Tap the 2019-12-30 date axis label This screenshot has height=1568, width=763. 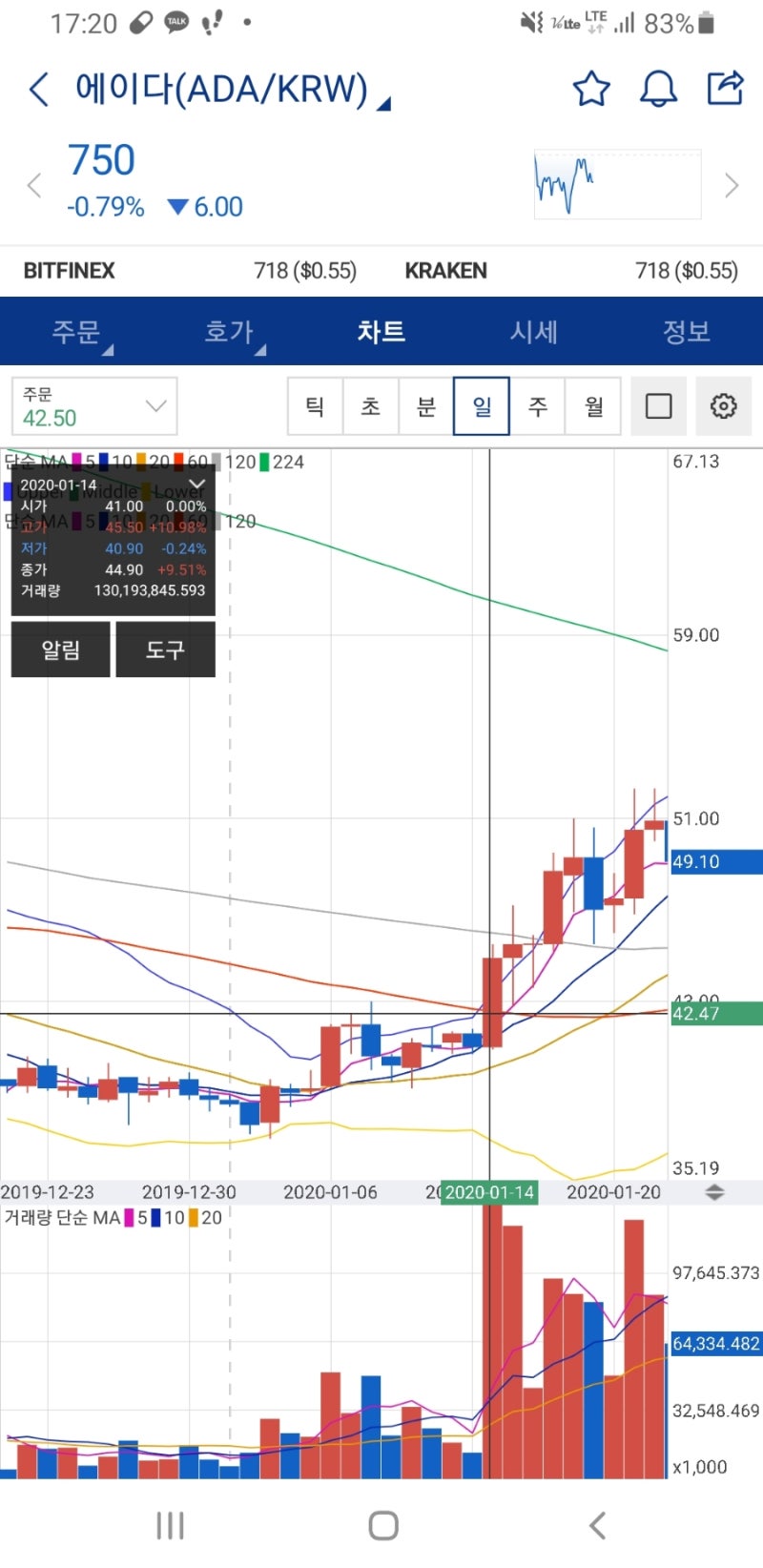click(x=189, y=1192)
